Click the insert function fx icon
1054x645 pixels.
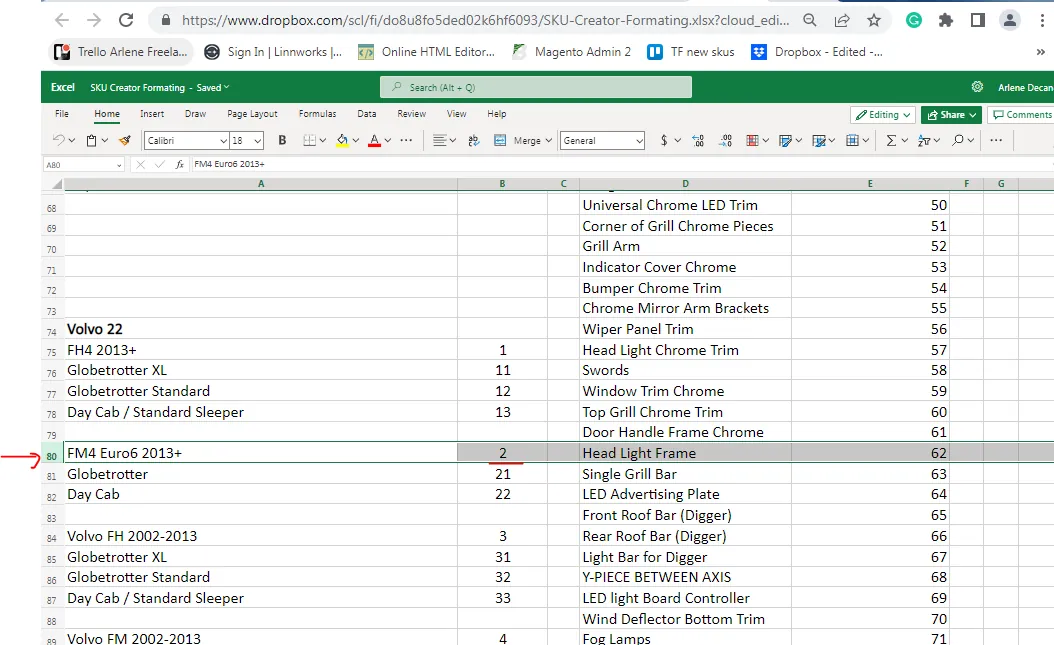coord(179,164)
